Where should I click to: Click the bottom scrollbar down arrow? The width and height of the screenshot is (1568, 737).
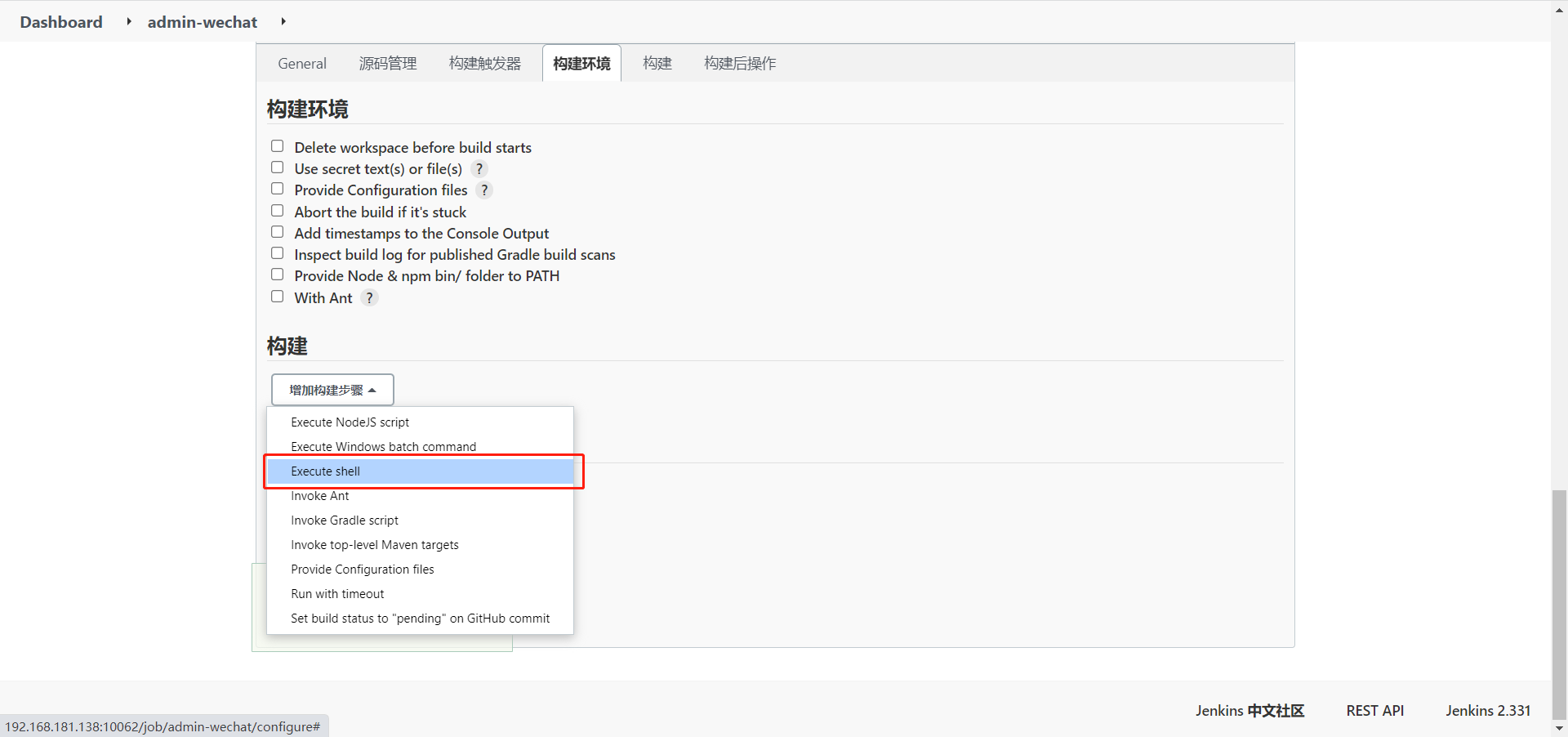click(x=1558, y=728)
